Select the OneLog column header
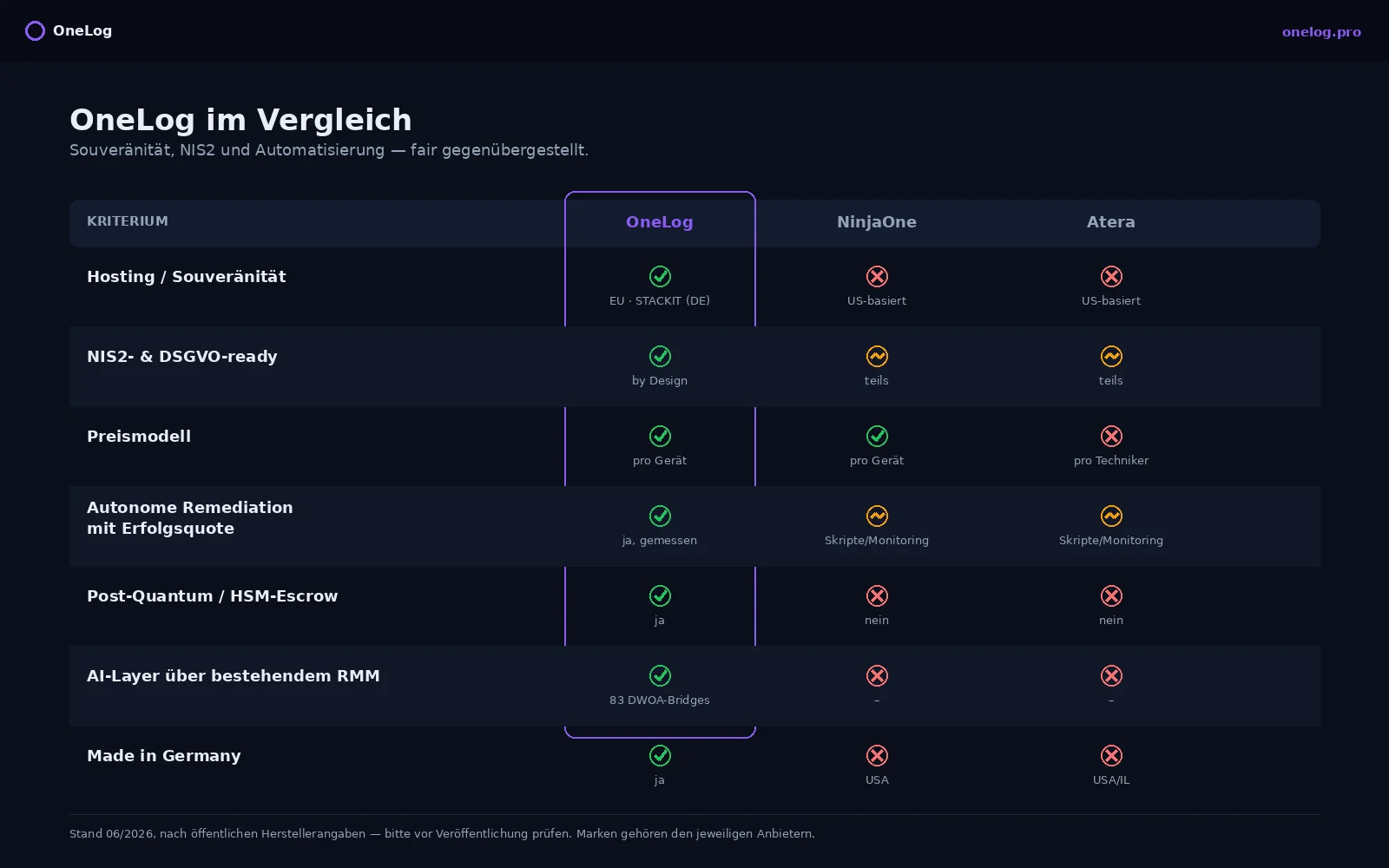 click(660, 222)
